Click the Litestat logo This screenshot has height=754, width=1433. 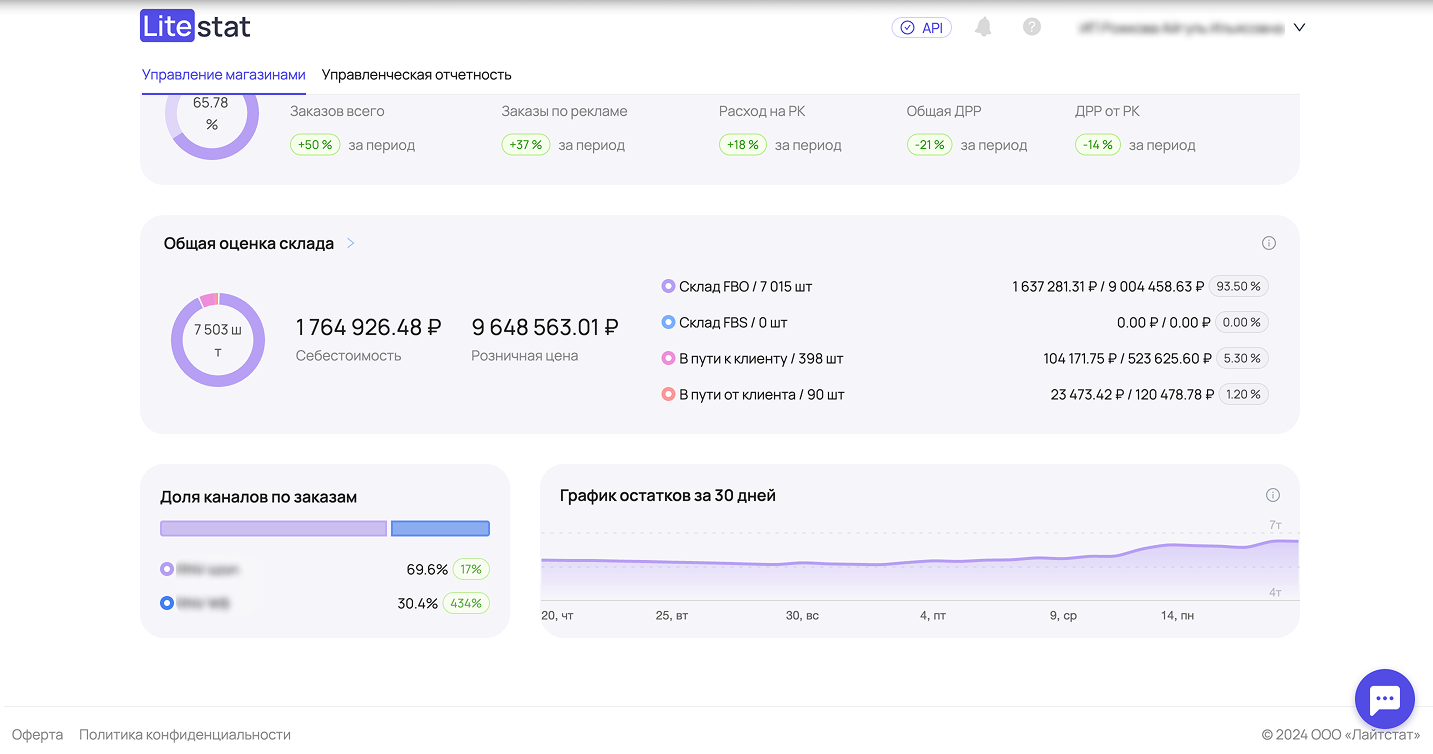click(x=195, y=25)
